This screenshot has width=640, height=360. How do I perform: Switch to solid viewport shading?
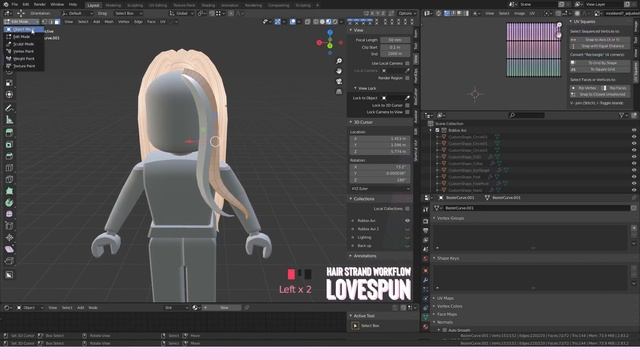(x=322, y=22)
